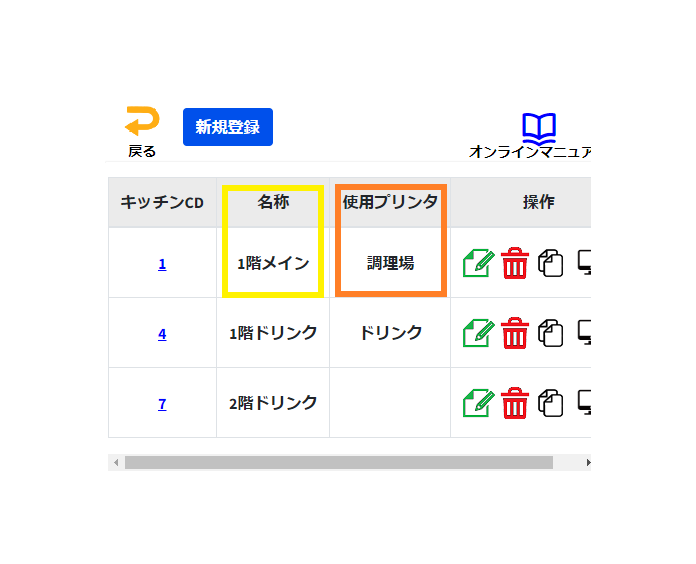Delete the 1階メイン kitchen row

coord(514,264)
